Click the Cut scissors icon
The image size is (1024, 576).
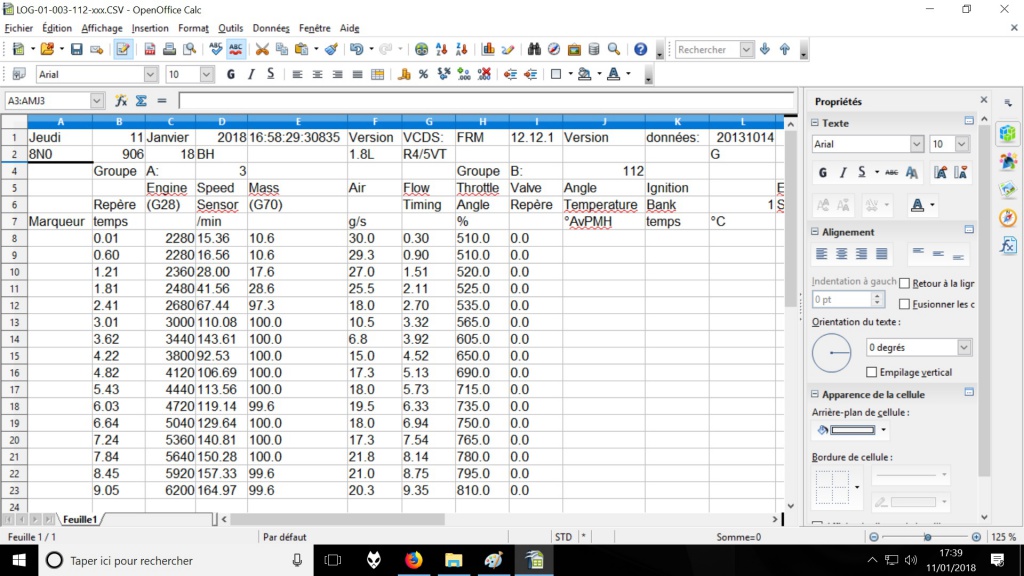(x=262, y=49)
